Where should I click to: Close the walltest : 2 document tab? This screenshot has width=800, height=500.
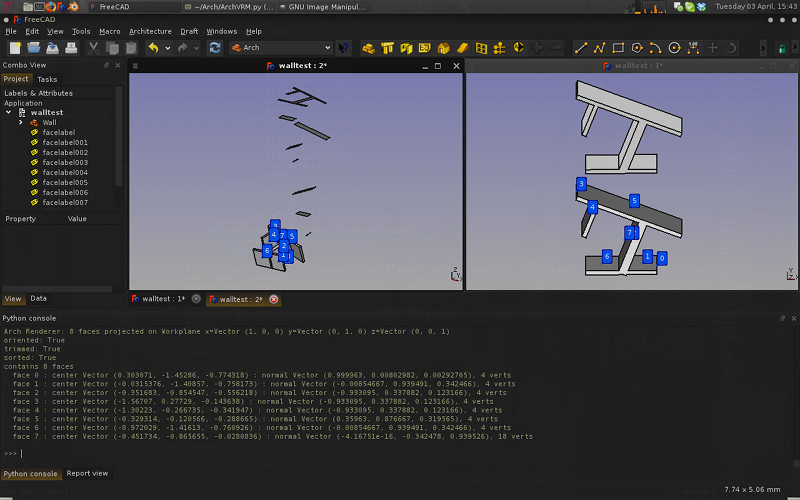click(x=274, y=299)
